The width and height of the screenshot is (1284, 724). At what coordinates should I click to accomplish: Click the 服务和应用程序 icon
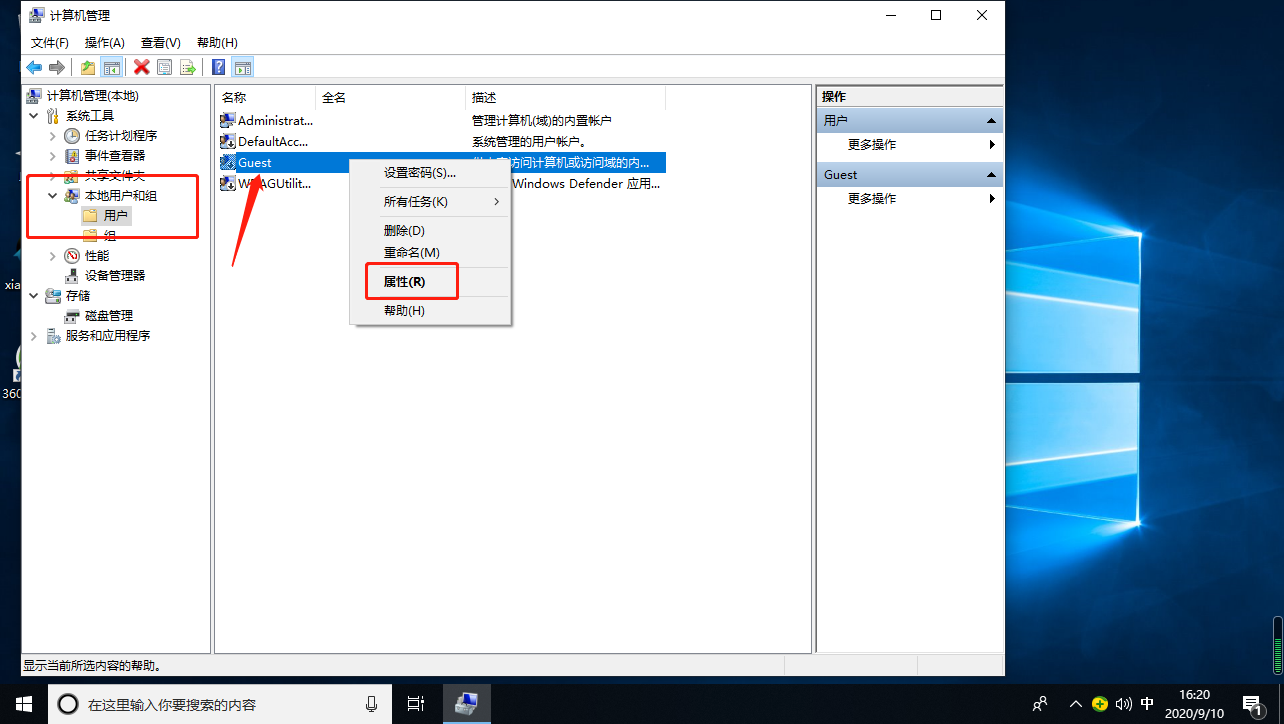[x=53, y=336]
